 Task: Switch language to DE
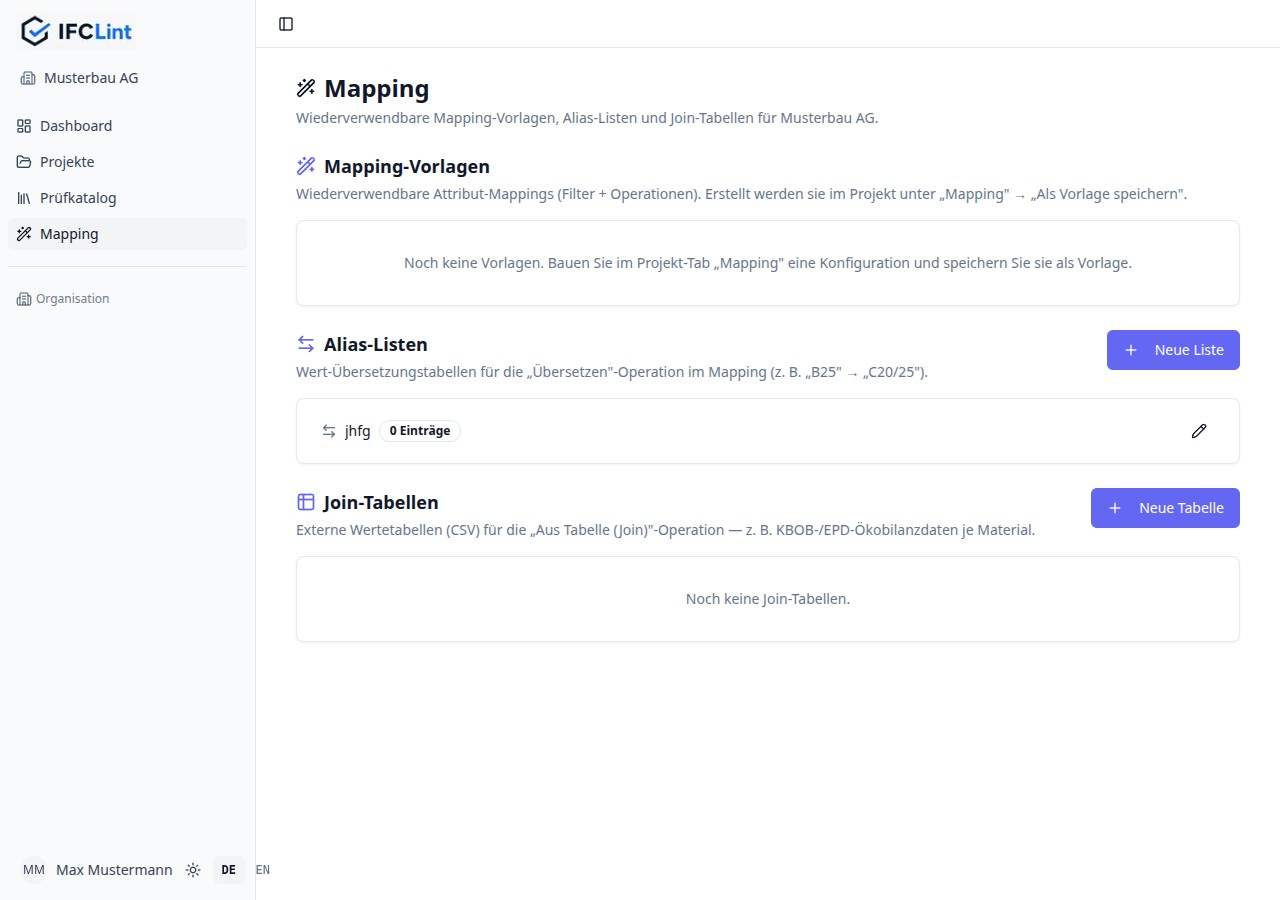[x=228, y=870]
